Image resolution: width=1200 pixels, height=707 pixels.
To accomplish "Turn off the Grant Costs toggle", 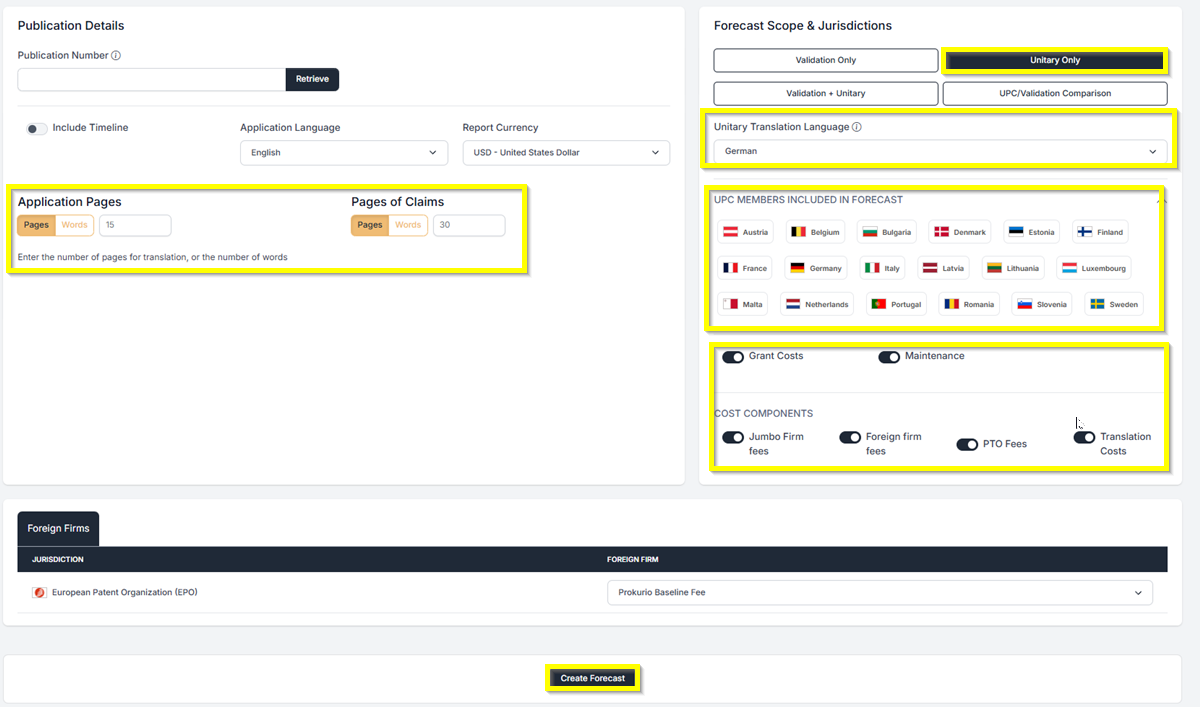I will [x=733, y=357].
